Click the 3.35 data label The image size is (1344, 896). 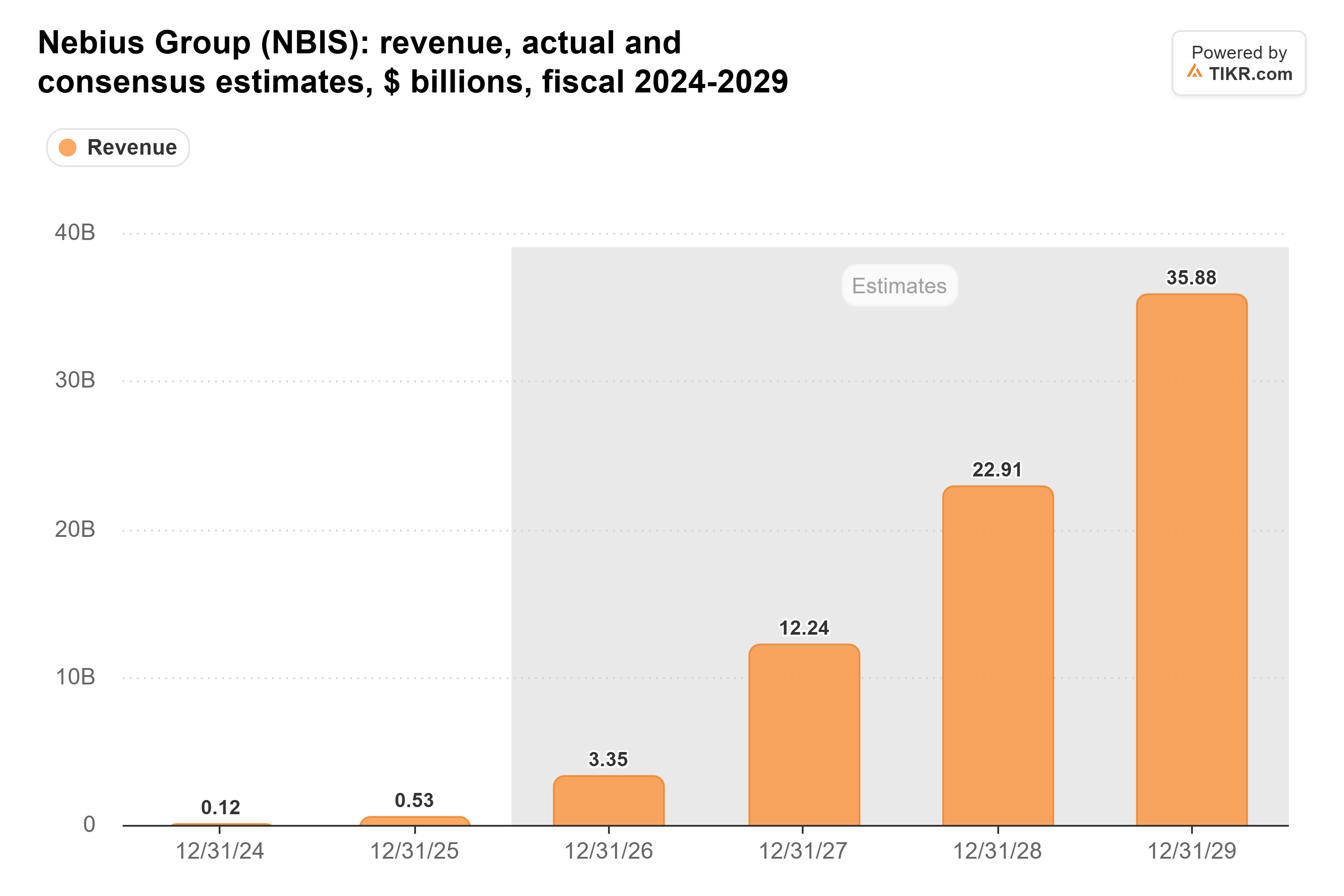tap(608, 760)
